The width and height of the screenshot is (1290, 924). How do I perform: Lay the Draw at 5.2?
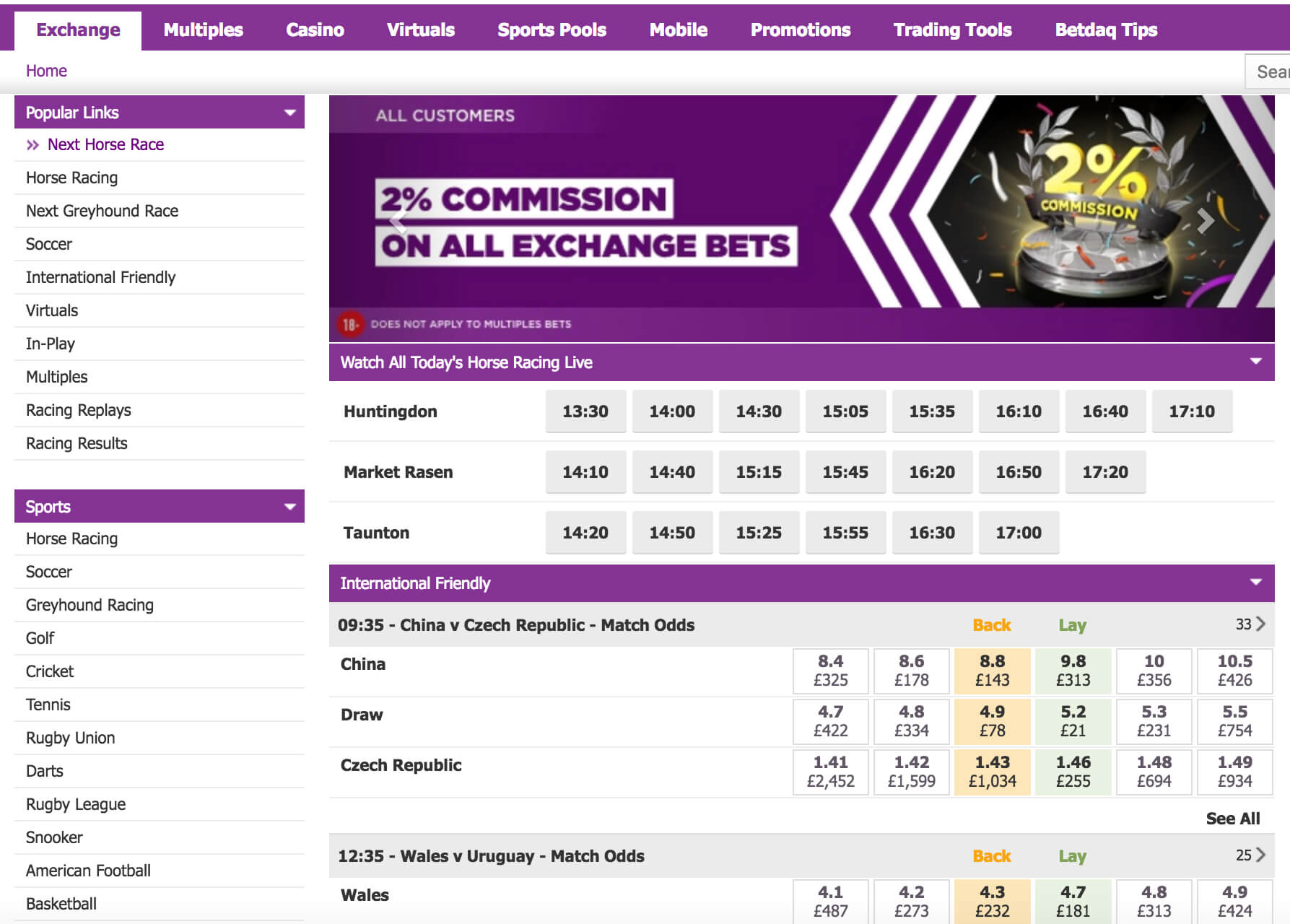click(1073, 721)
